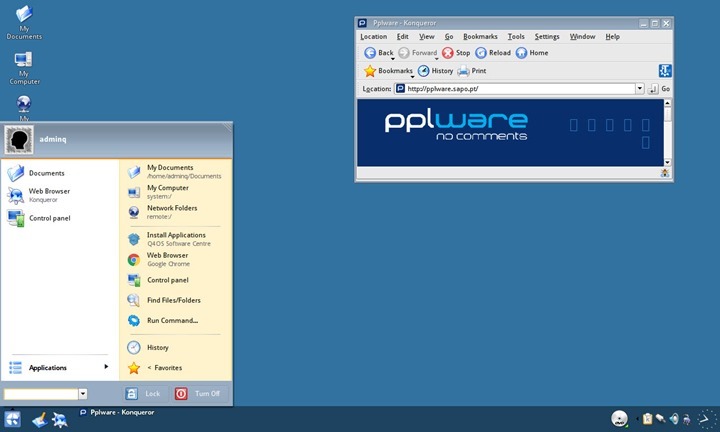The image size is (720, 432).
Task: Click the greyed Forward button in Konqueror
Action: (417, 53)
